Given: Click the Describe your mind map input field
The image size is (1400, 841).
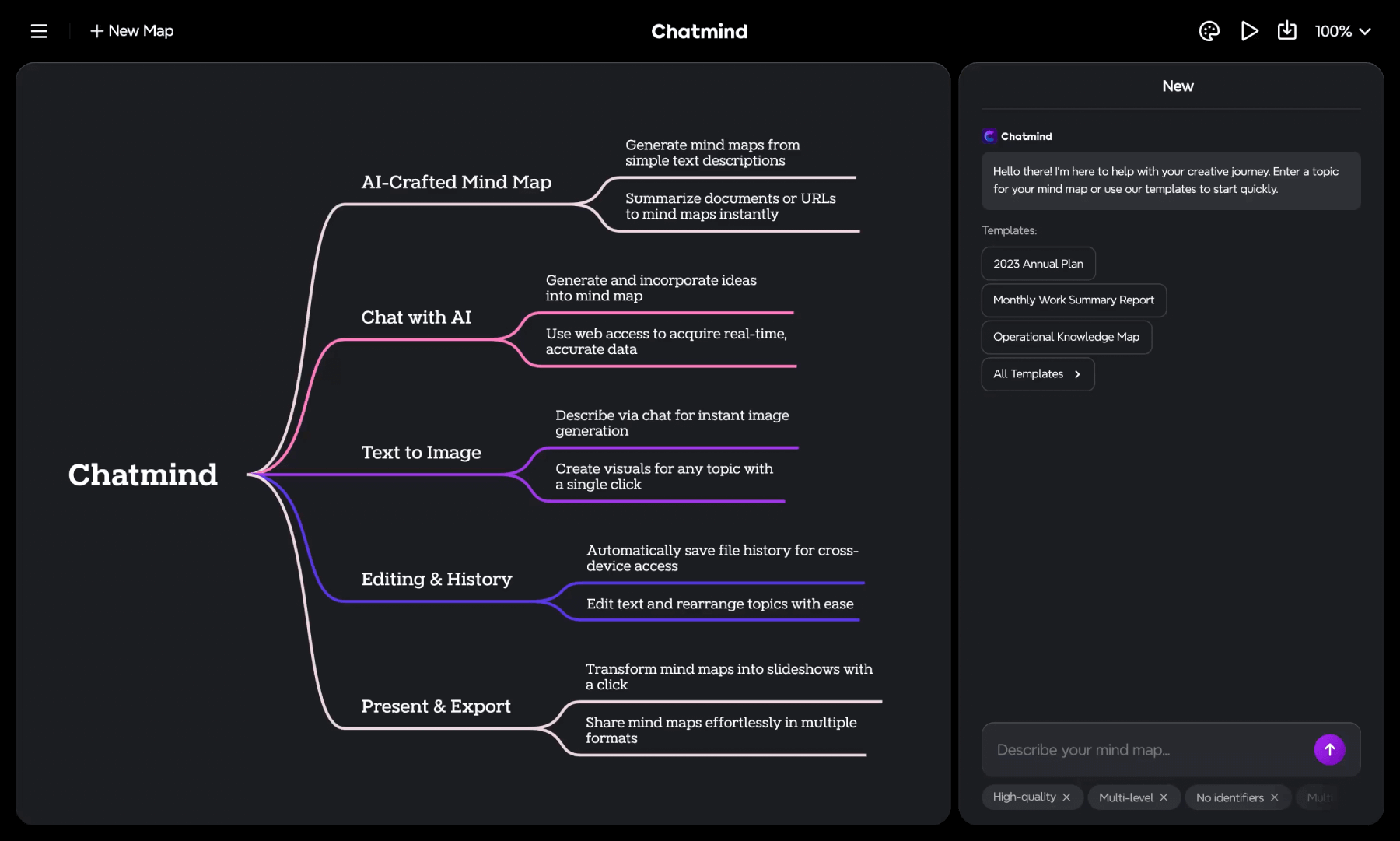Looking at the screenshot, I should pos(1128,749).
